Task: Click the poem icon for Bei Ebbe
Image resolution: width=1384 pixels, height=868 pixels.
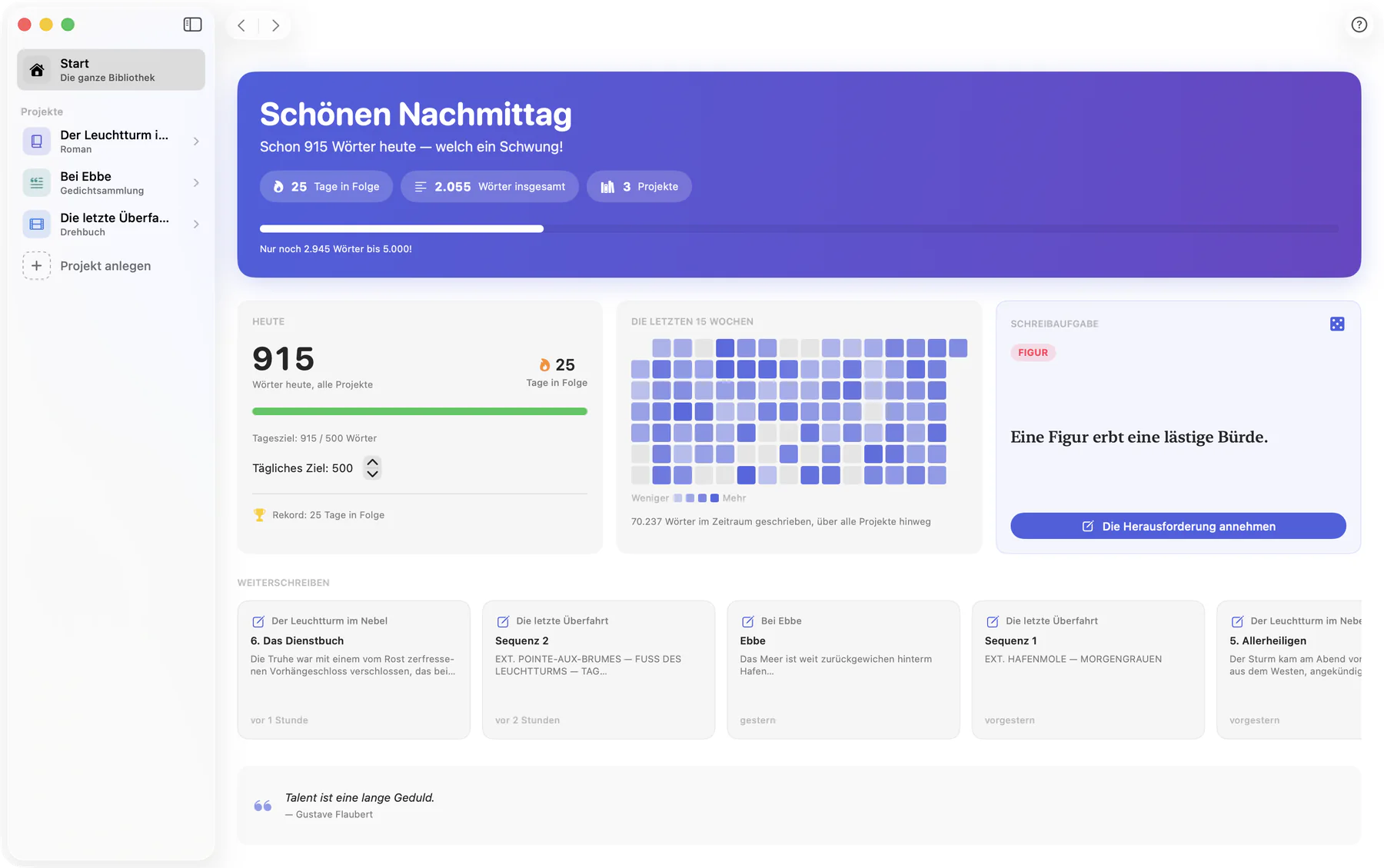Action: [36, 183]
